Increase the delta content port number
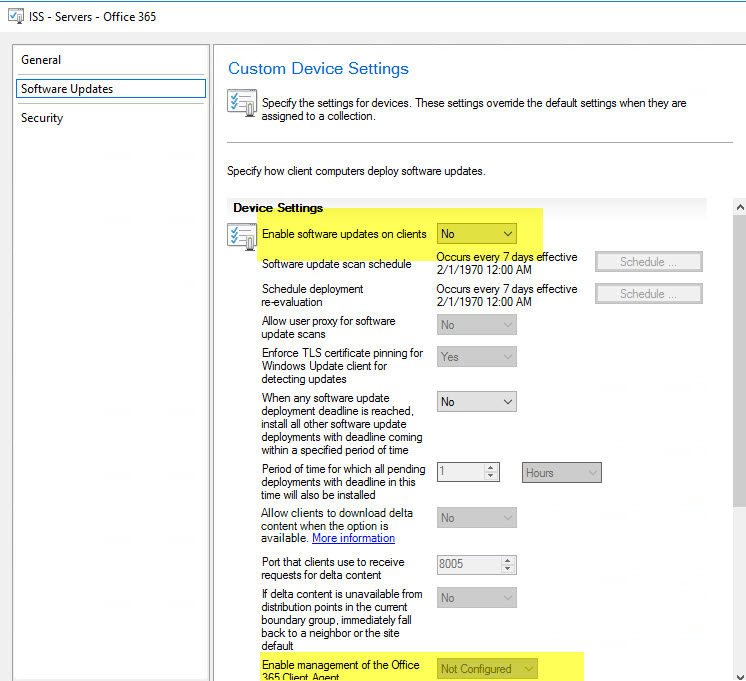746x681 pixels. coord(508,561)
